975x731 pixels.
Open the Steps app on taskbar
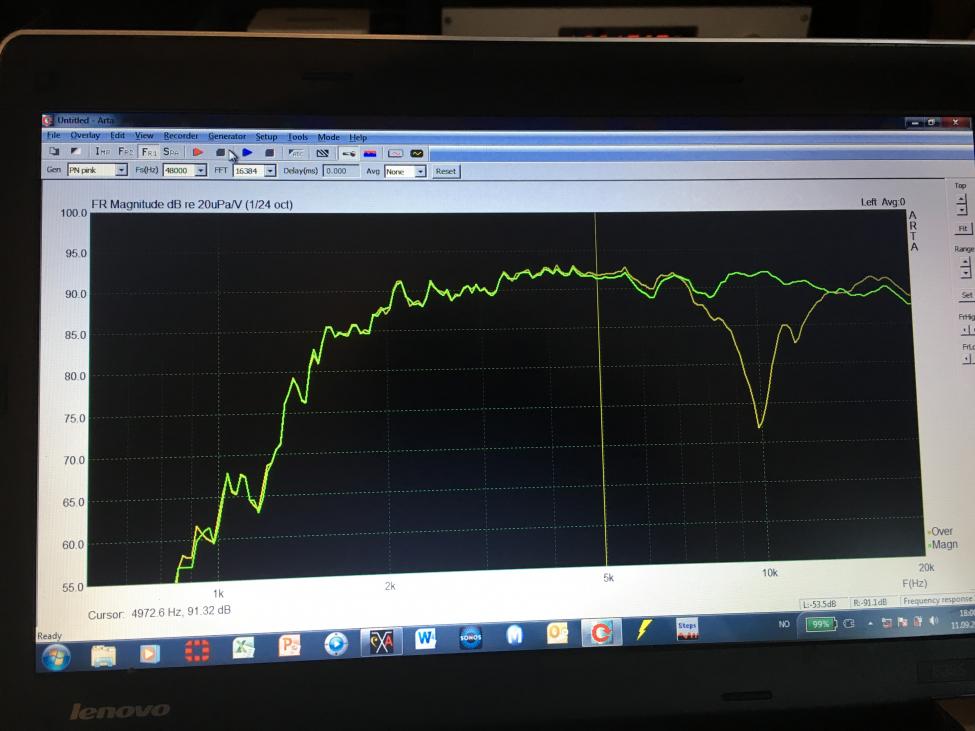point(687,629)
